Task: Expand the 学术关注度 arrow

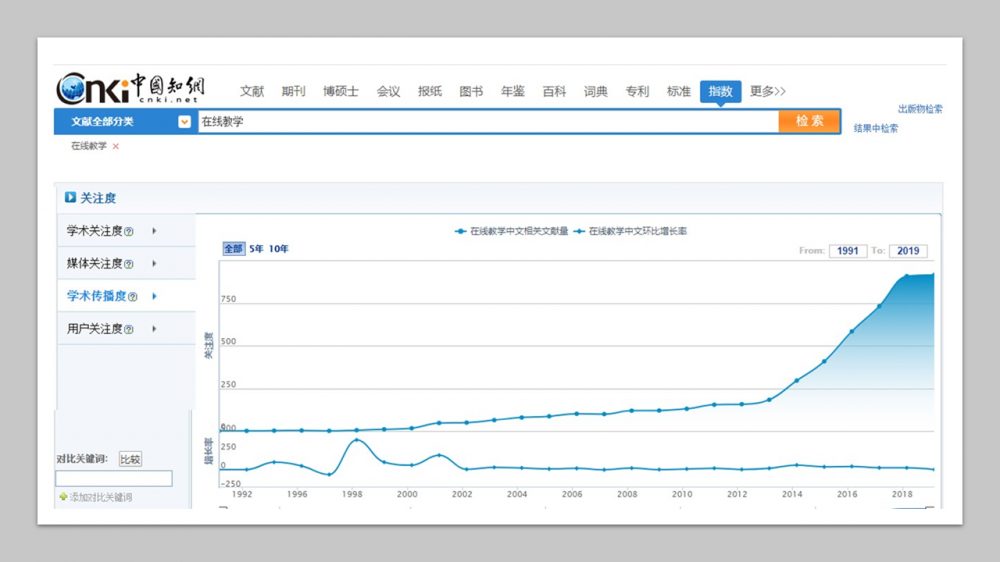Action: 154,231
